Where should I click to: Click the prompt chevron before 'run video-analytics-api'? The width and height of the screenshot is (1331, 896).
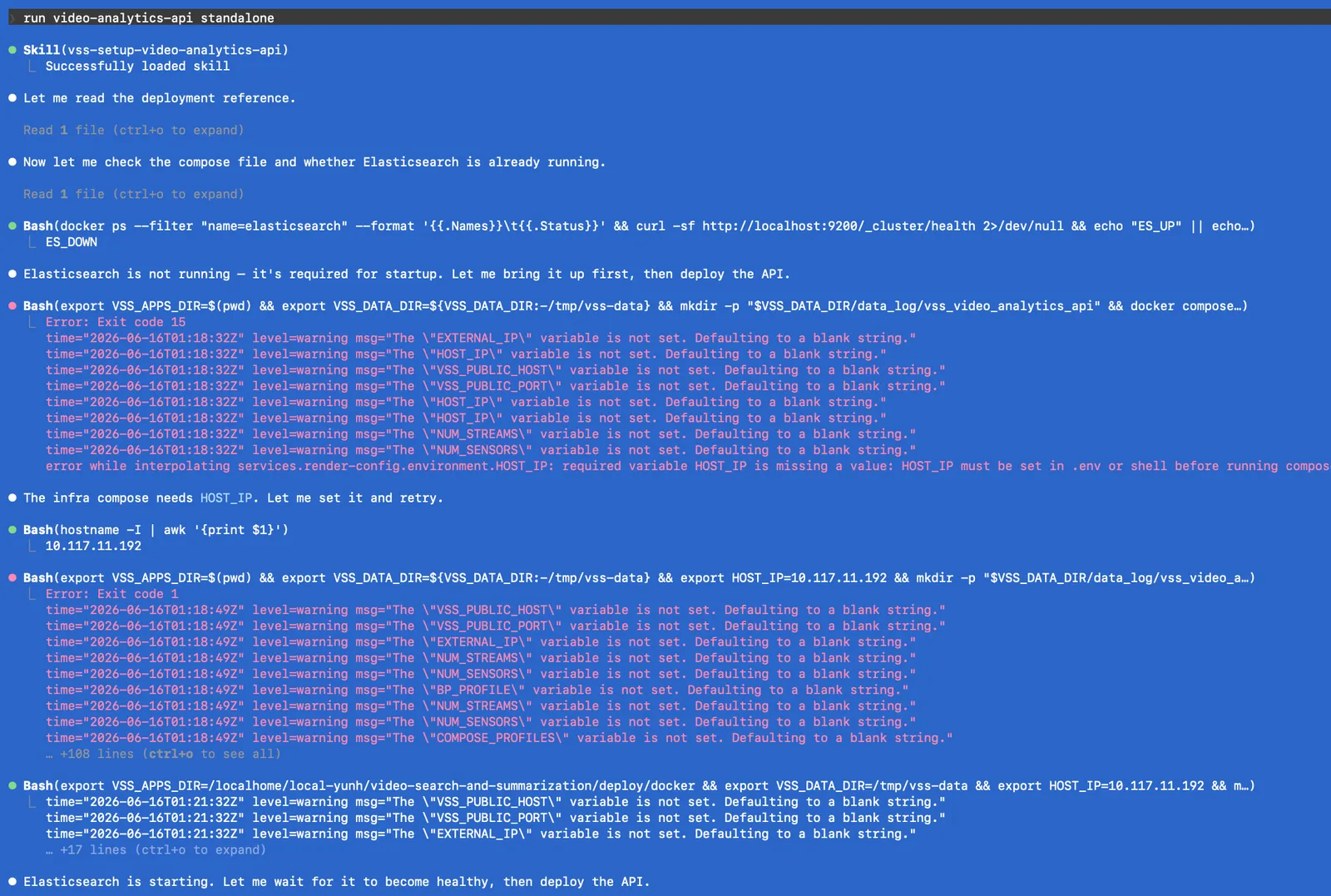(12, 17)
